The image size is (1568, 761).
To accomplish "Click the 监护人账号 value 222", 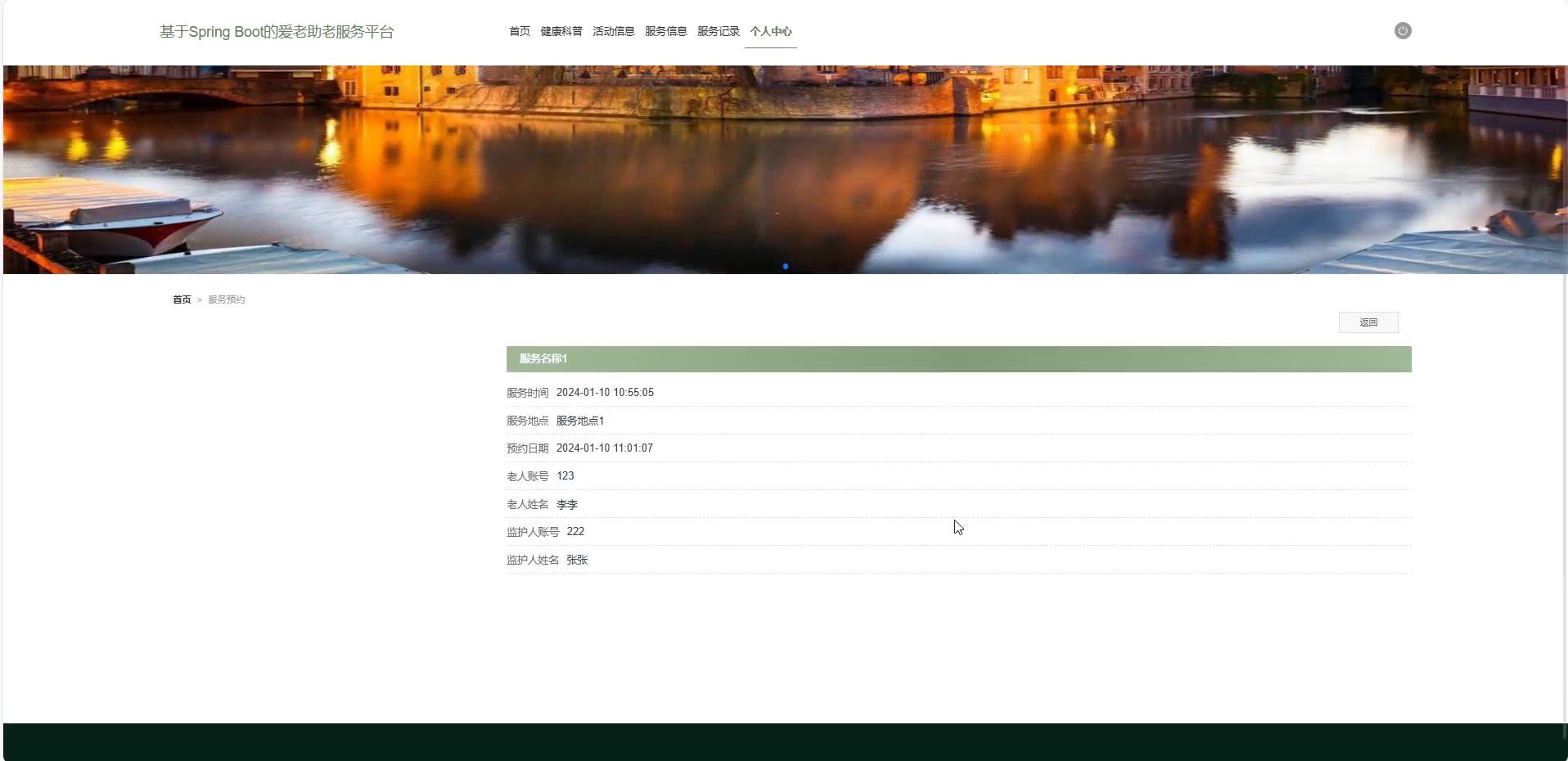I will tap(575, 532).
